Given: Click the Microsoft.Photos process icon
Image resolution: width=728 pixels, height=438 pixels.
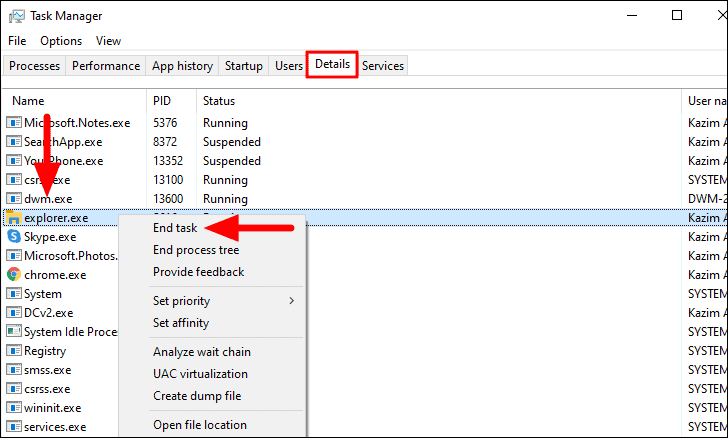Looking at the screenshot, I should click(14, 255).
